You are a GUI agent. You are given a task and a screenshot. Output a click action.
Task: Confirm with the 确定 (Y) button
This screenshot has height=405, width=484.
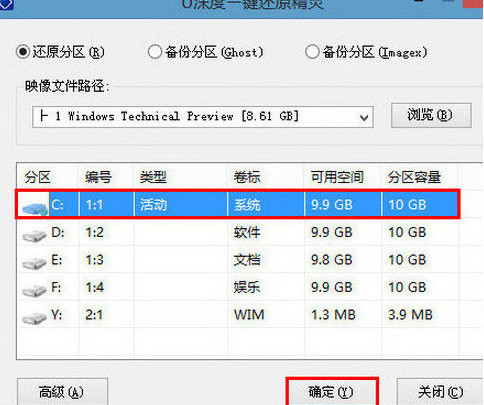click(332, 392)
